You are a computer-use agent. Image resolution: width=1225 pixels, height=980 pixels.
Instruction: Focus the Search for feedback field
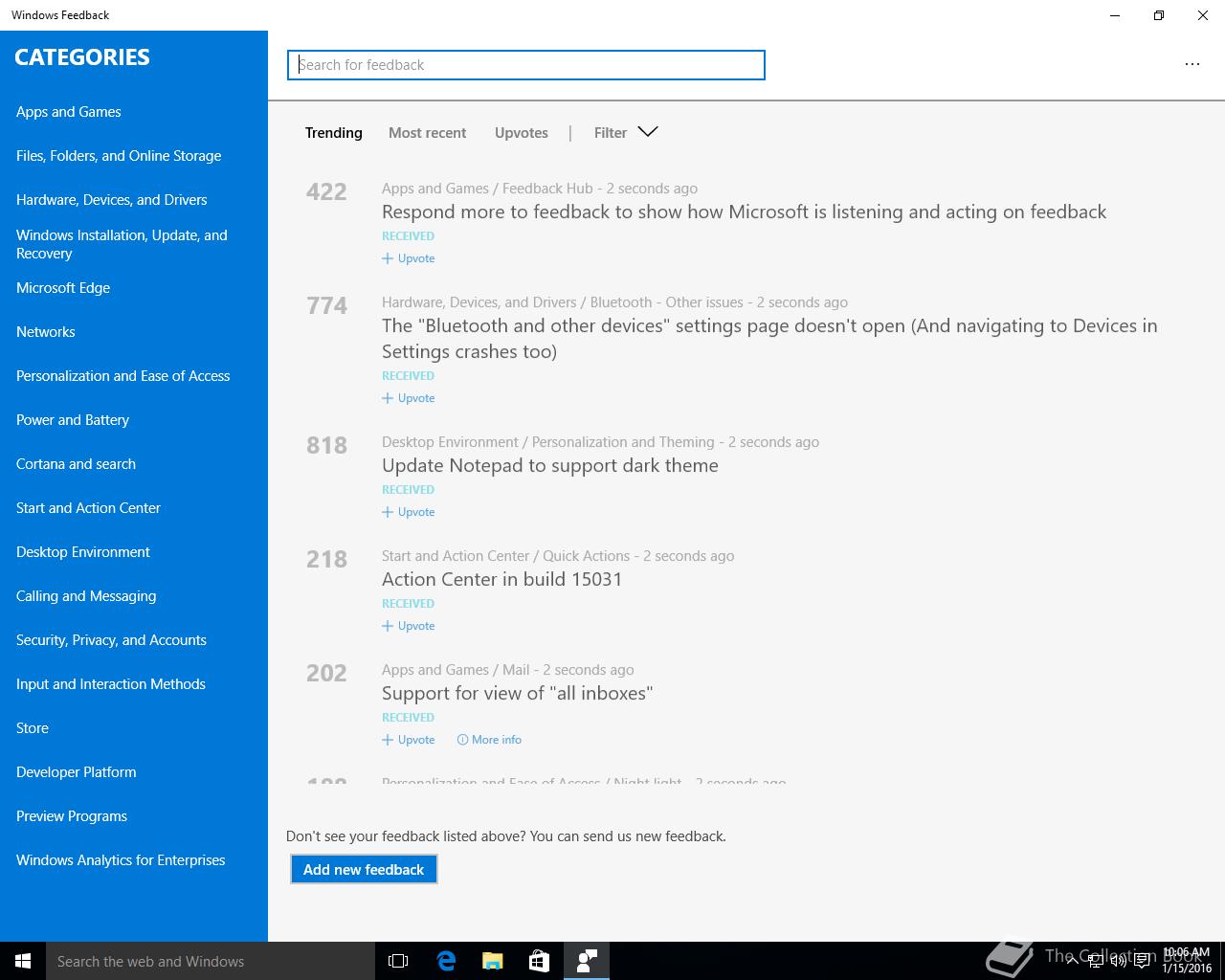[526, 65]
